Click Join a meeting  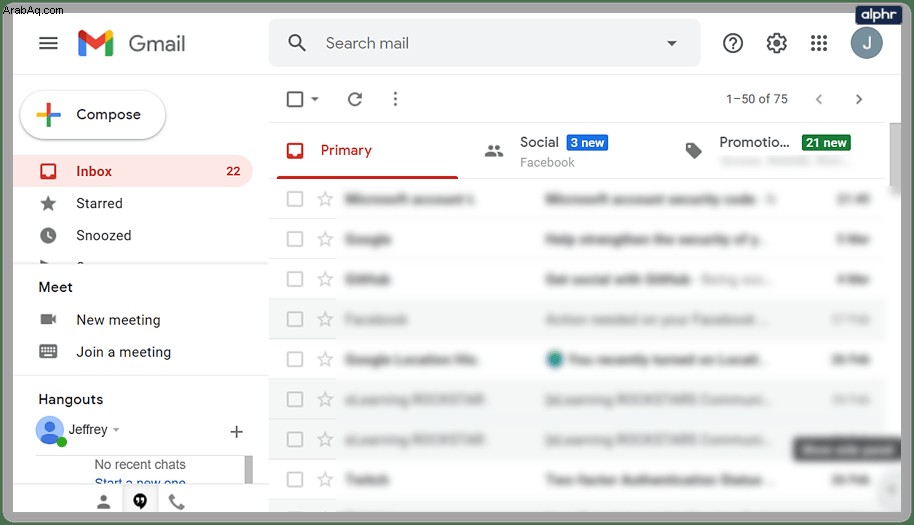pyautogui.click(x=124, y=352)
